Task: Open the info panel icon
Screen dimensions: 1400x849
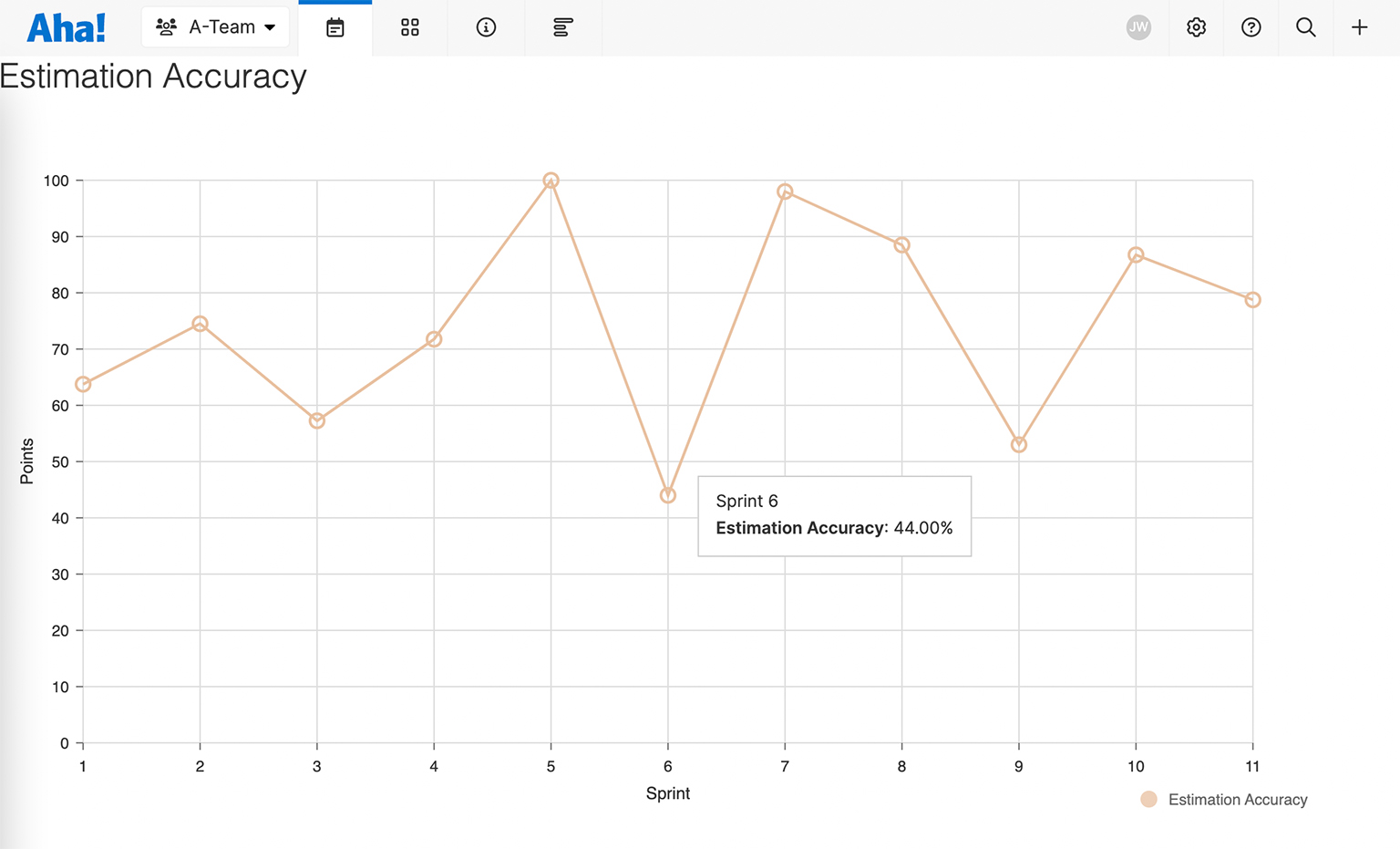Action: pos(486,27)
